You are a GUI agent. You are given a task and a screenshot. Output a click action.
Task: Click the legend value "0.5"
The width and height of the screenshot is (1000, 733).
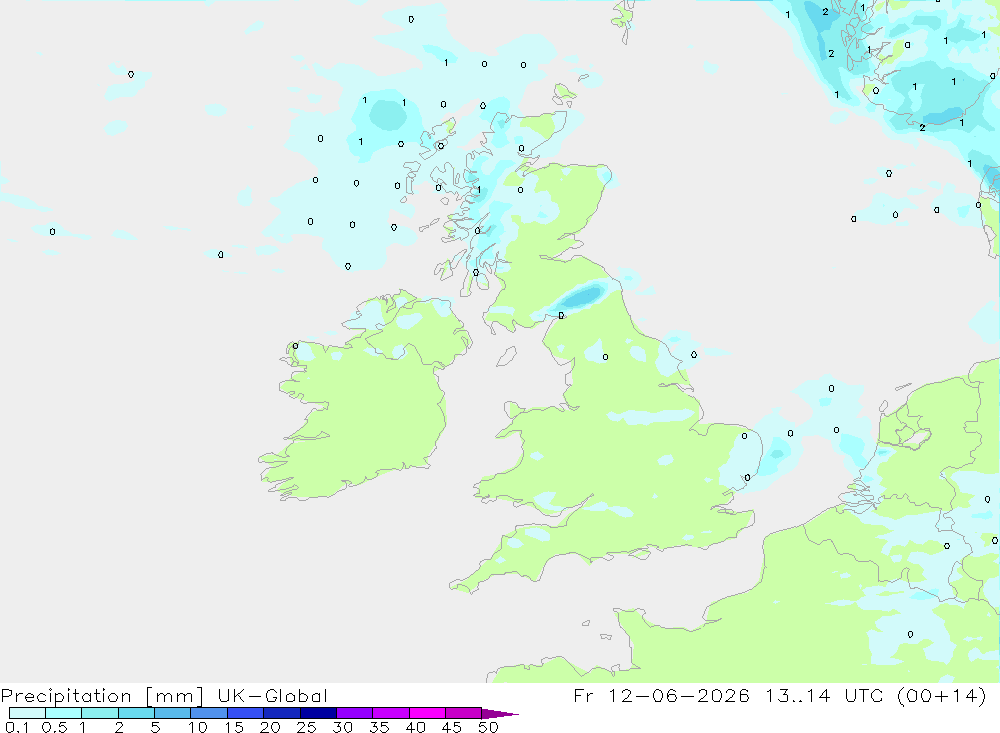pyautogui.click(x=54, y=727)
